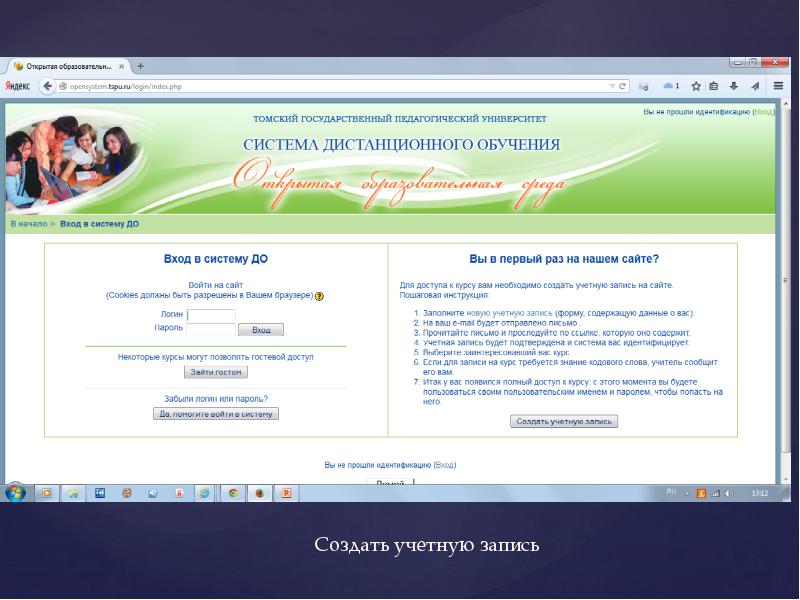Click Да, помогите войти в систему button
Viewport: 800px width, 600px height.
click(216, 413)
